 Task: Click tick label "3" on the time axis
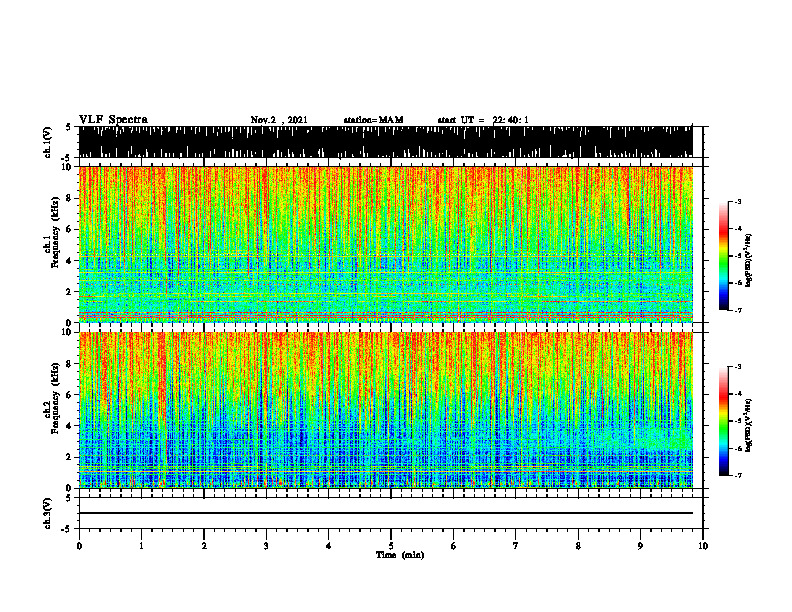click(266, 546)
